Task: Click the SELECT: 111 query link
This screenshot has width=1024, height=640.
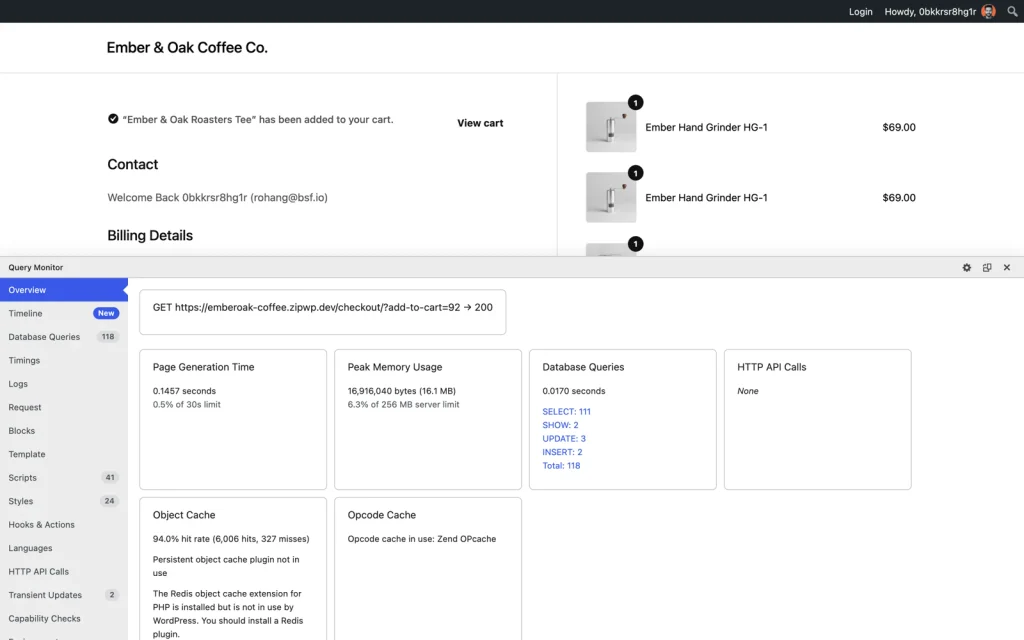Action: click(566, 411)
